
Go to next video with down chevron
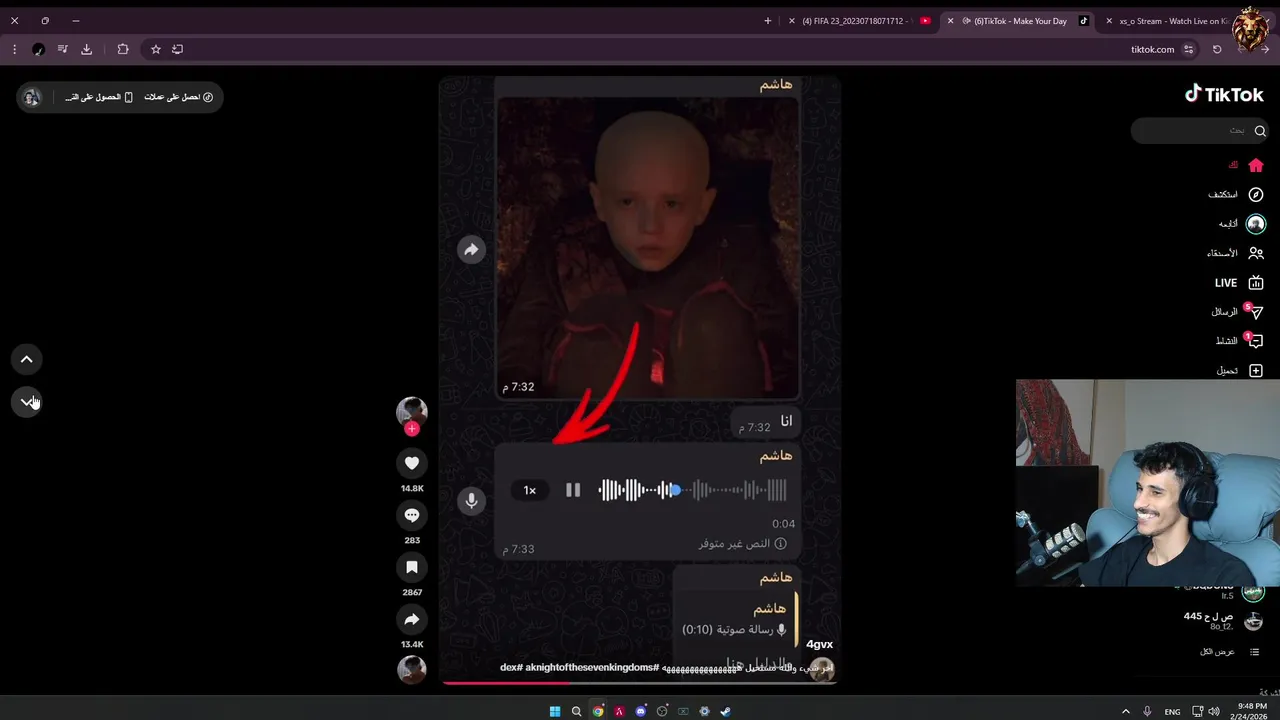tap(27, 401)
